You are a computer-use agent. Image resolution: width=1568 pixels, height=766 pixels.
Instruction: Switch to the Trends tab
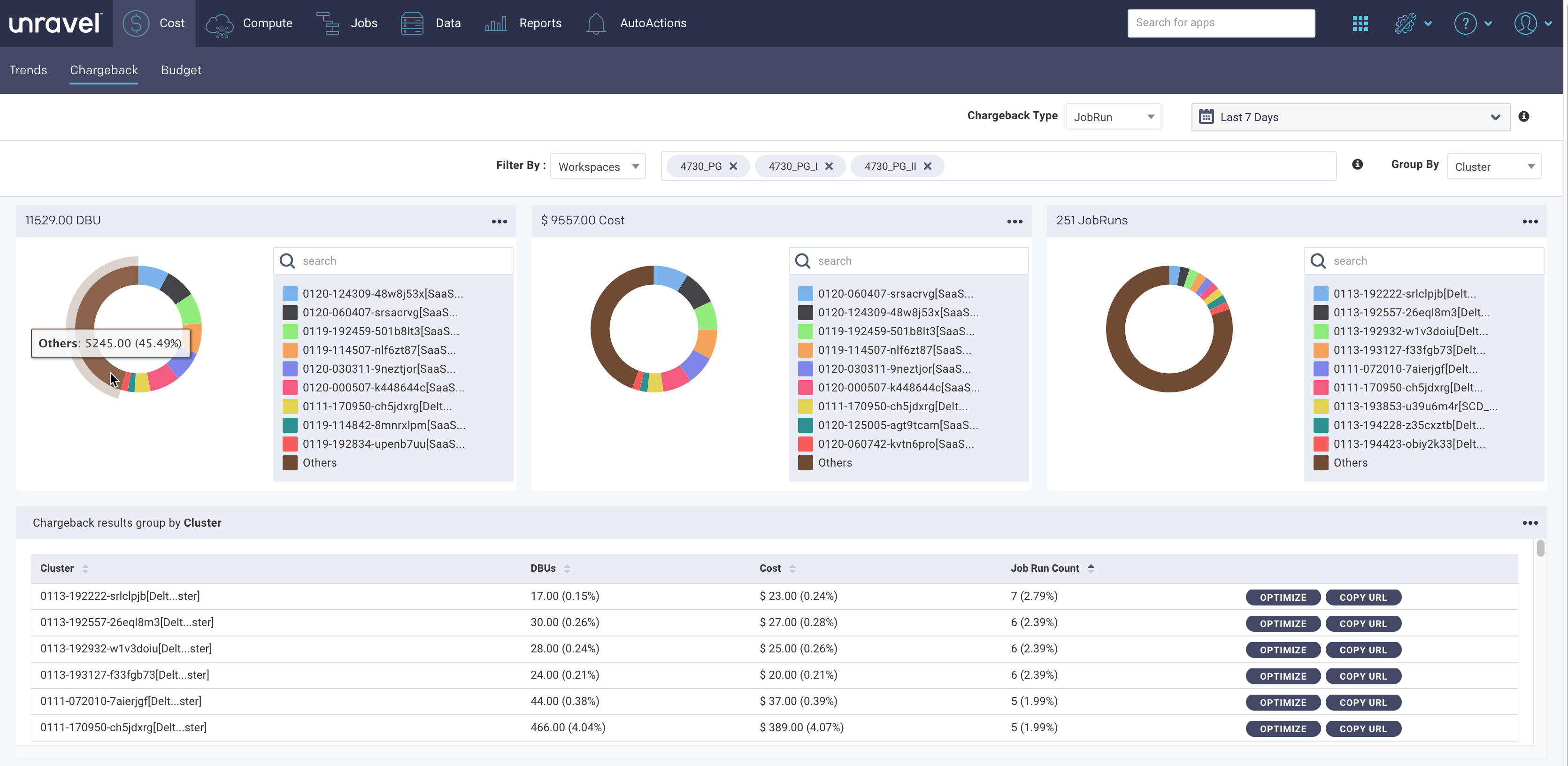pyautogui.click(x=28, y=70)
